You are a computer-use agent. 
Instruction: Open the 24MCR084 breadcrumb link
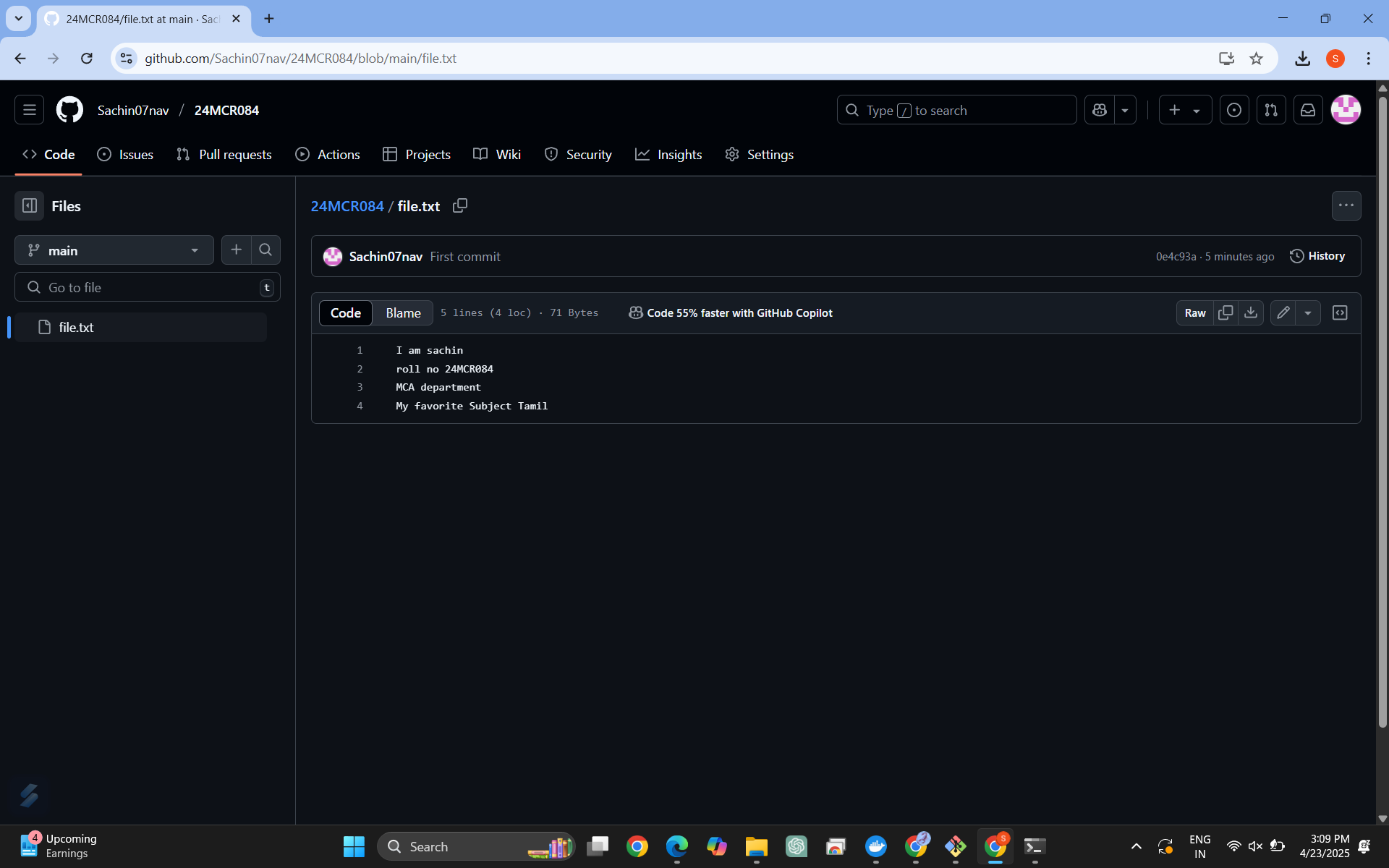coord(347,206)
